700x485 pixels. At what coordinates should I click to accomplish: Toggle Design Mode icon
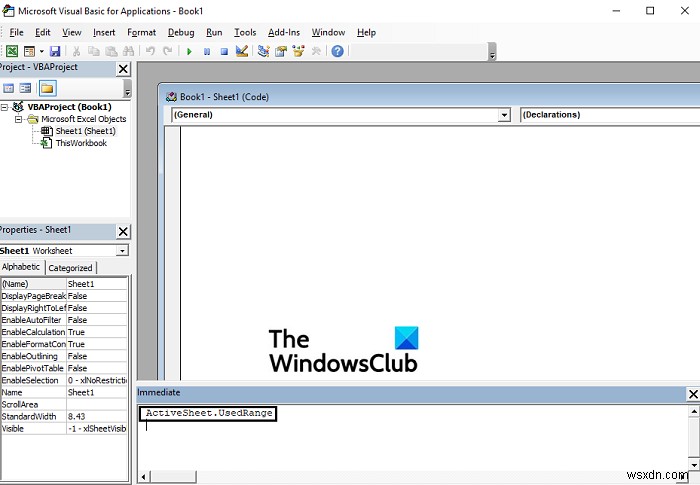pyautogui.click(x=242, y=51)
